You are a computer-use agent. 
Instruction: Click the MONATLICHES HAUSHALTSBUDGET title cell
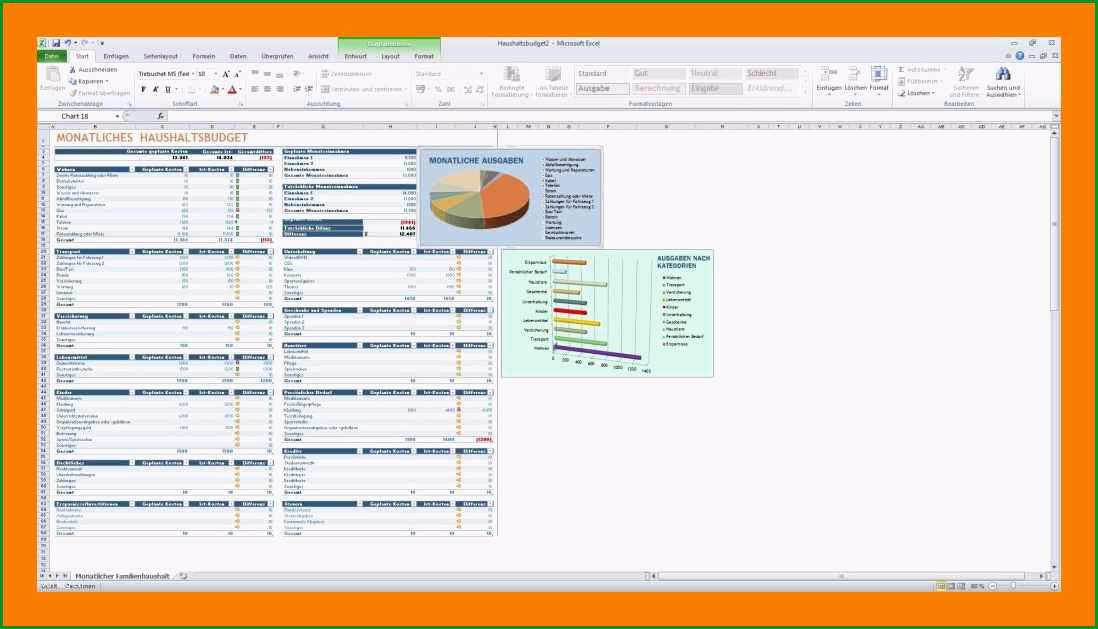tap(152, 138)
